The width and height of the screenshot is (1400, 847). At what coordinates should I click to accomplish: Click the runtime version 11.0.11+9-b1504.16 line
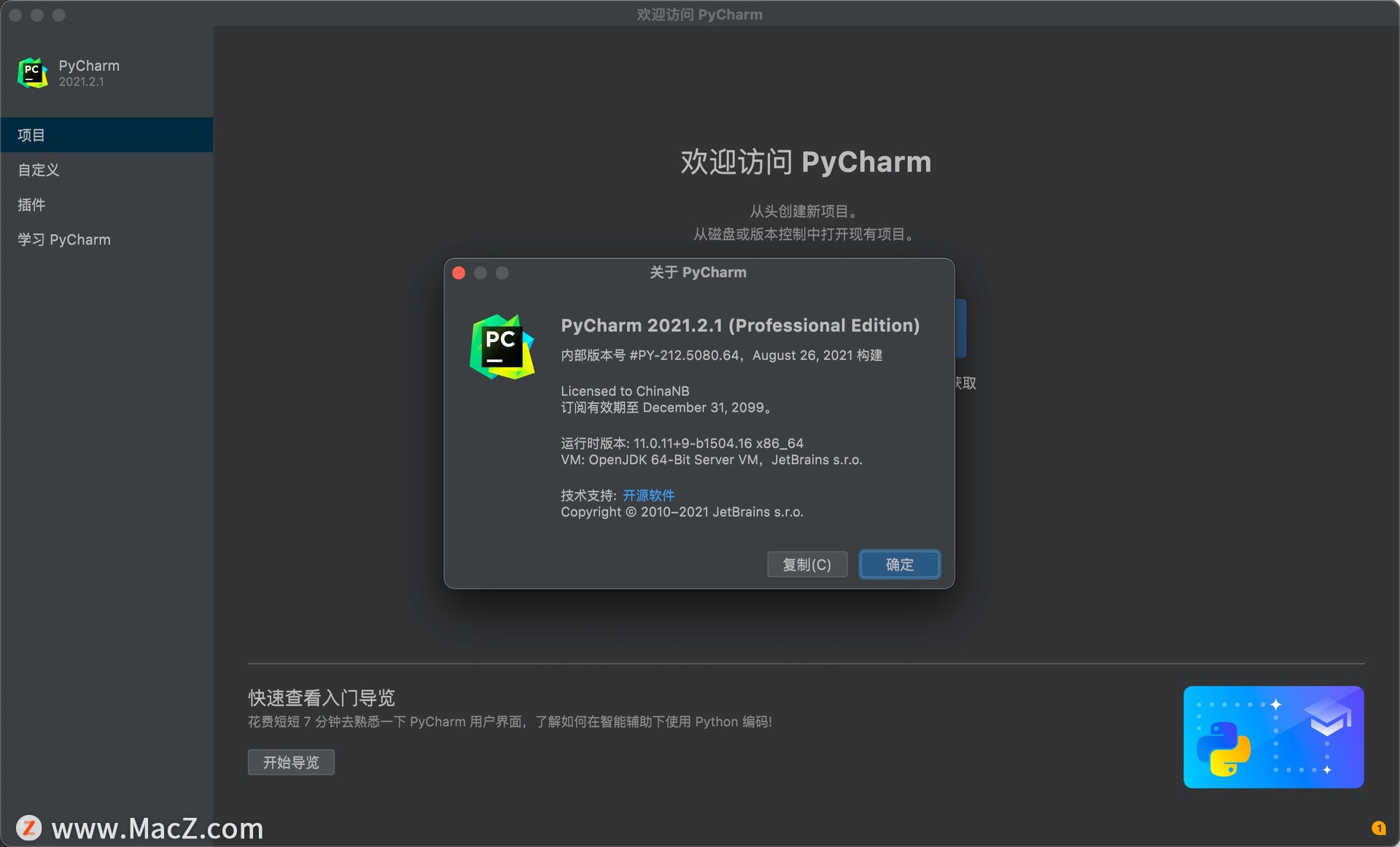pyautogui.click(x=682, y=444)
